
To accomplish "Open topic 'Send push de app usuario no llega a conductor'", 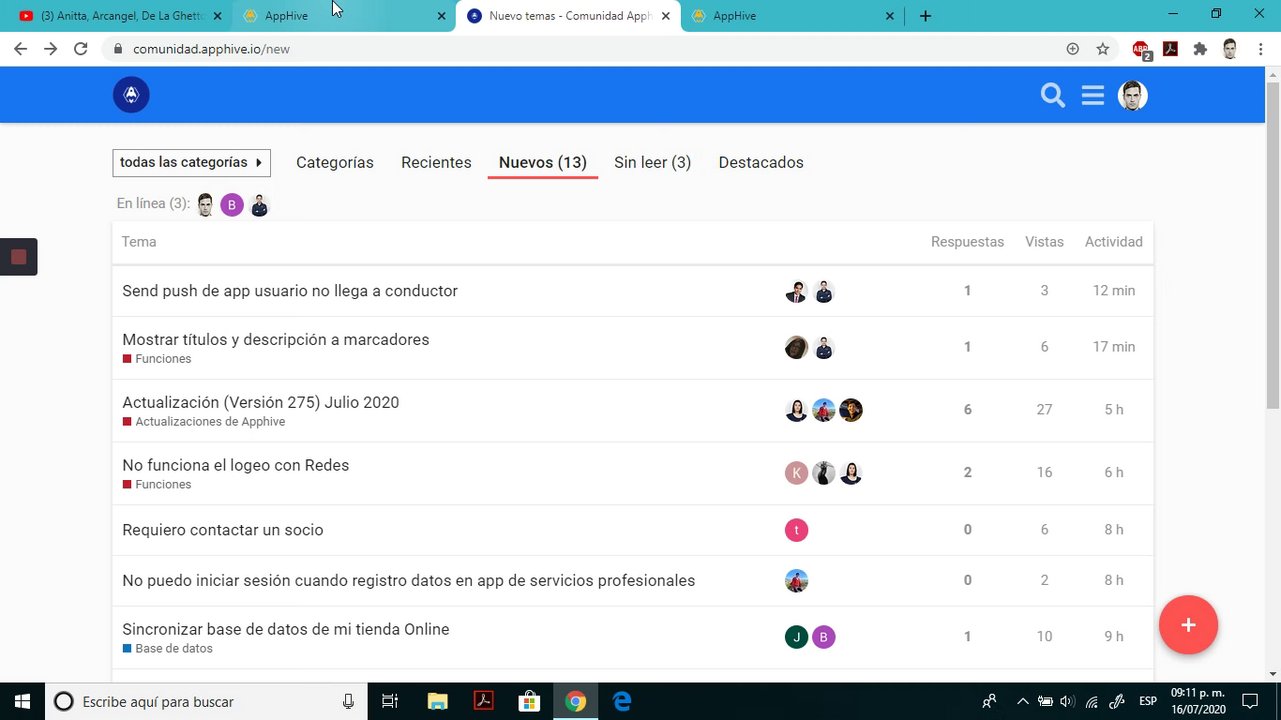I will pos(290,291).
